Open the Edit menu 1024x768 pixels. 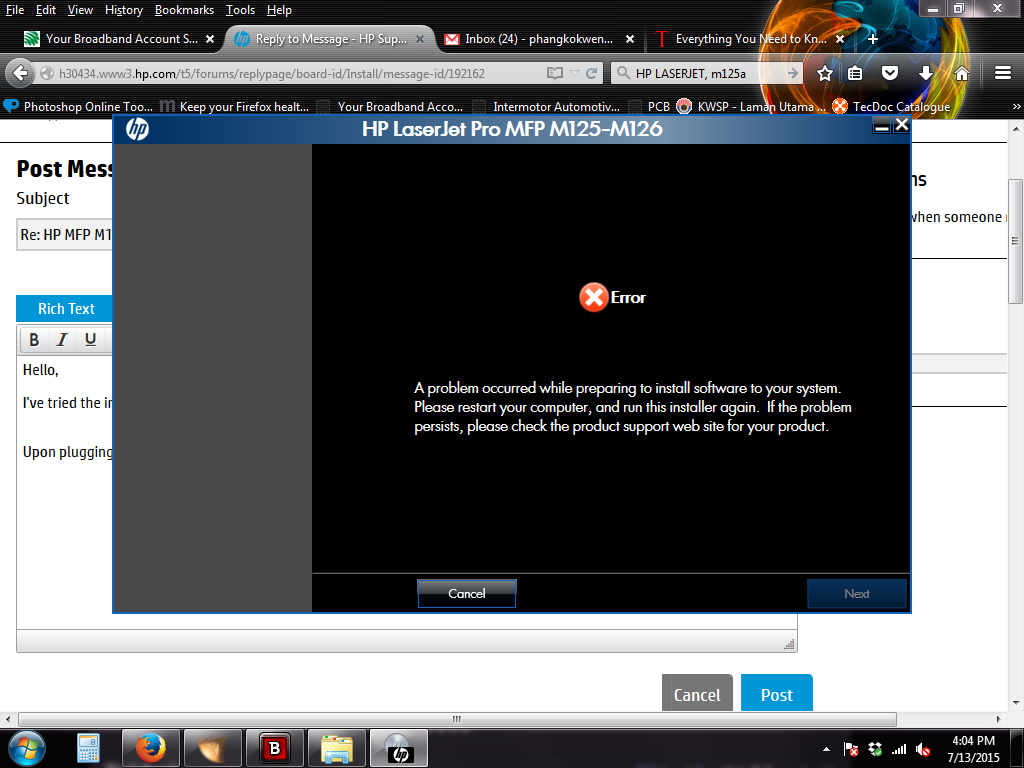tap(46, 10)
